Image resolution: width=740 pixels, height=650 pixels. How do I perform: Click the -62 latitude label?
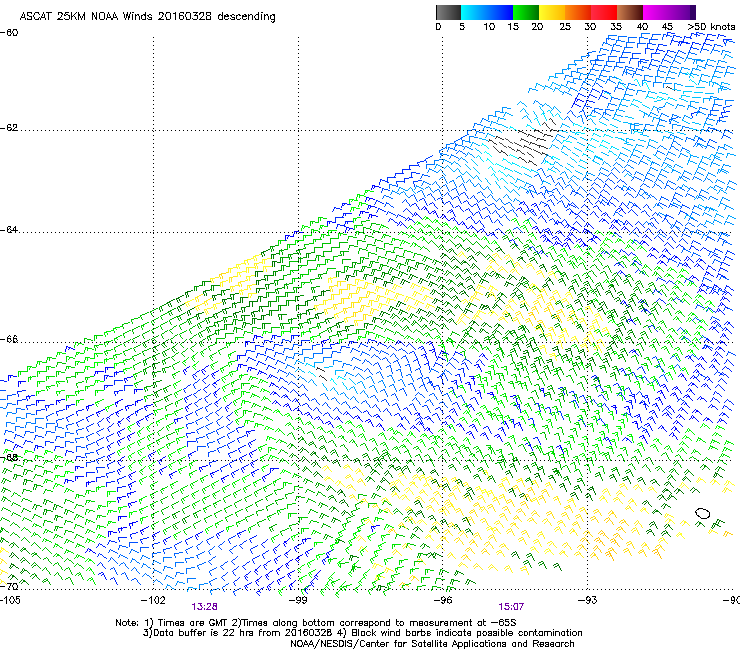click(x=9, y=128)
